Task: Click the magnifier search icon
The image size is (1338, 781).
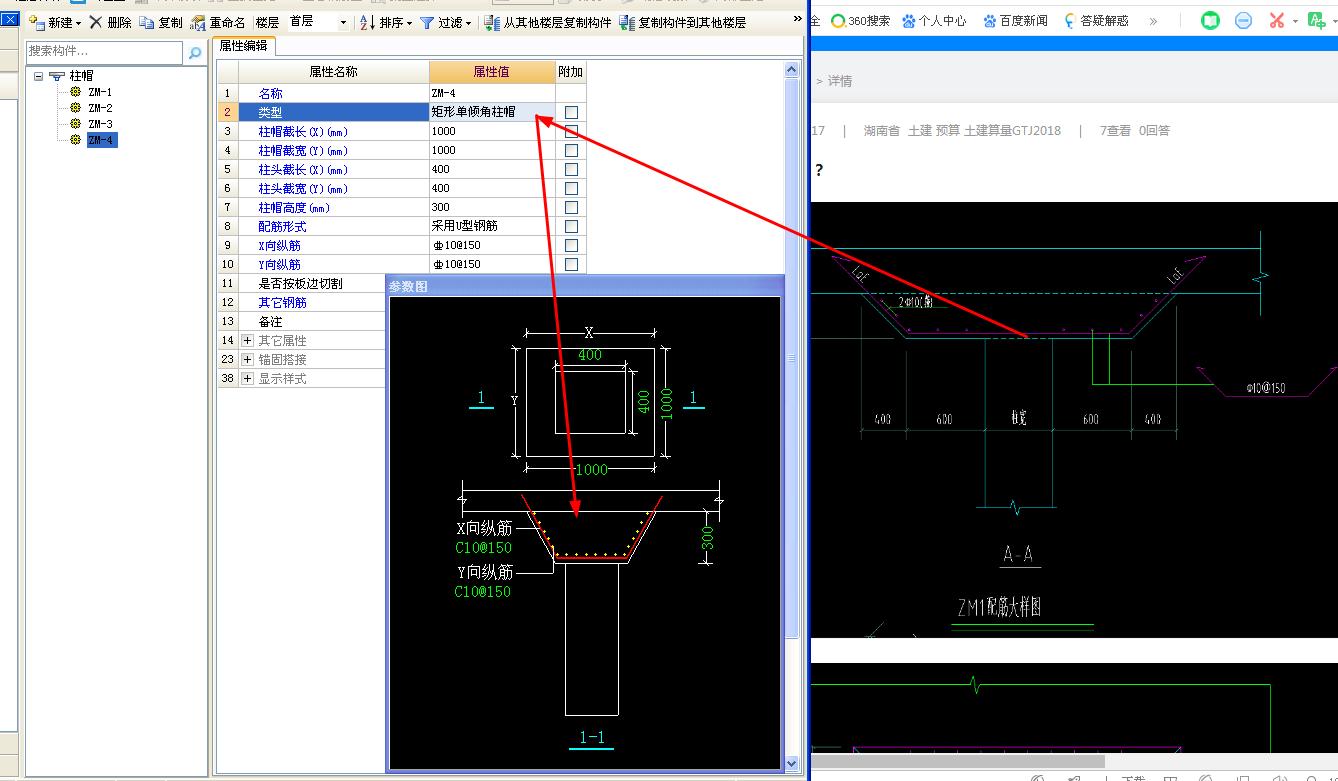Action: click(195, 52)
